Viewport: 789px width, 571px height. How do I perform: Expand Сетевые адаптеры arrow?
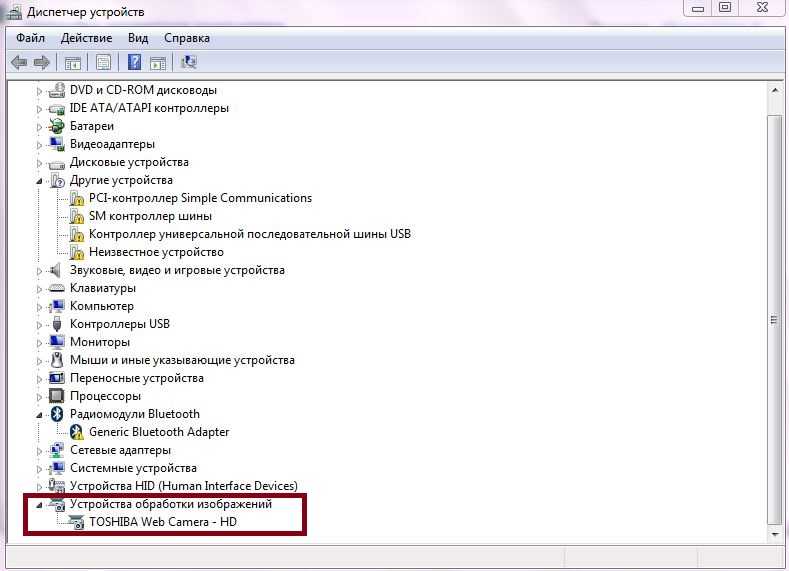pos(39,451)
